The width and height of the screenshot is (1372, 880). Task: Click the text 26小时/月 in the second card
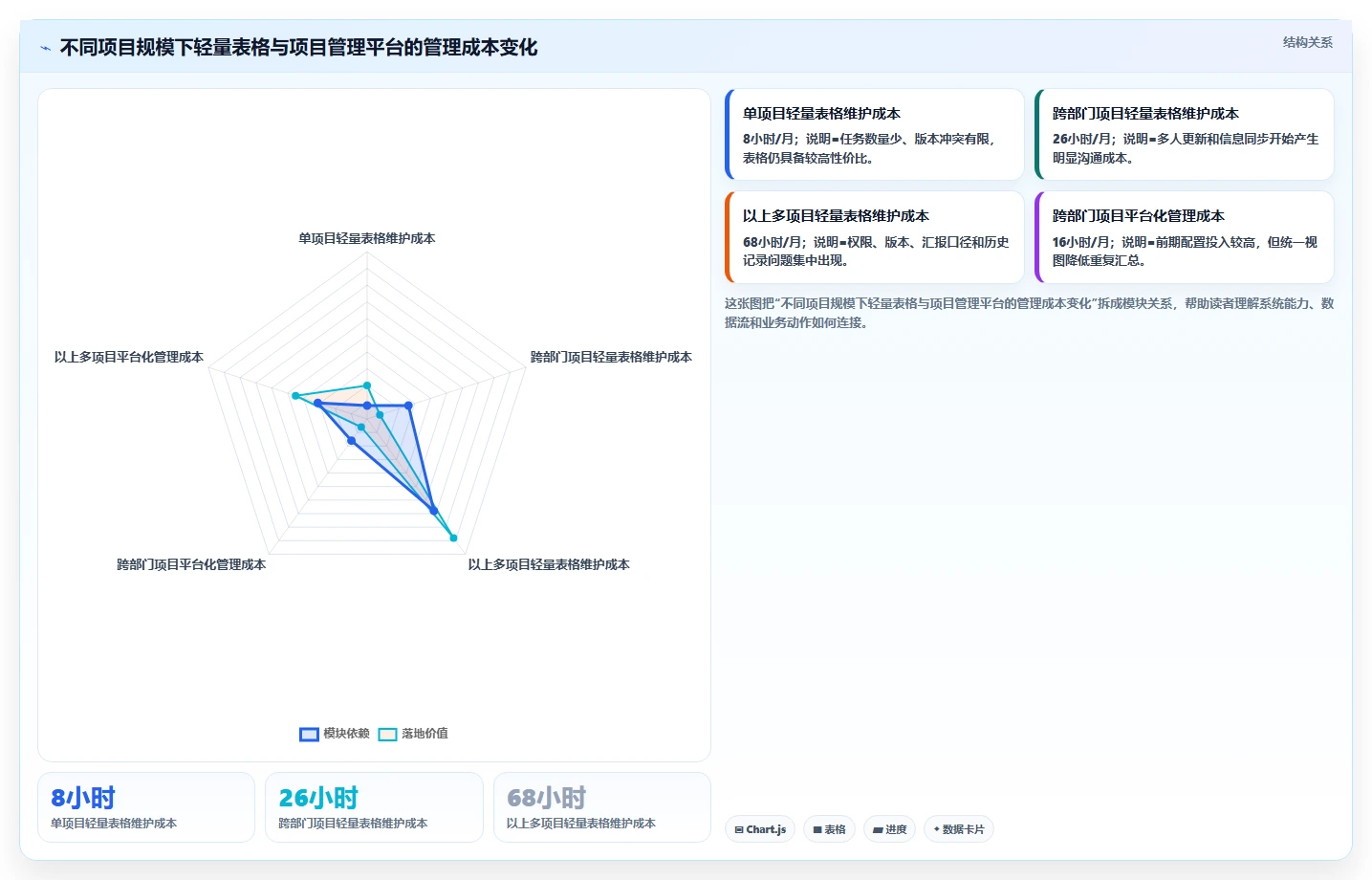pyautogui.click(x=1083, y=139)
